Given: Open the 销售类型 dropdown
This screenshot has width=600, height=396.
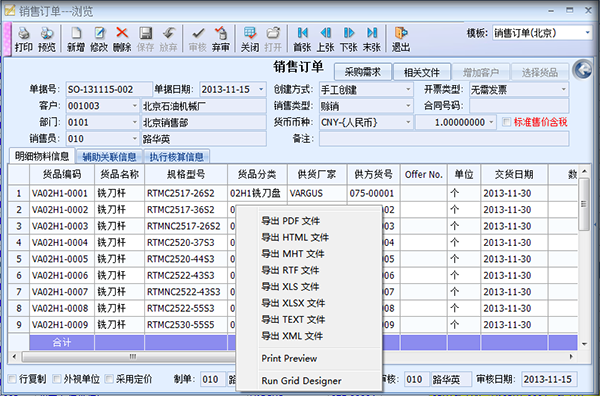Looking at the screenshot, I should (x=408, y=106).
